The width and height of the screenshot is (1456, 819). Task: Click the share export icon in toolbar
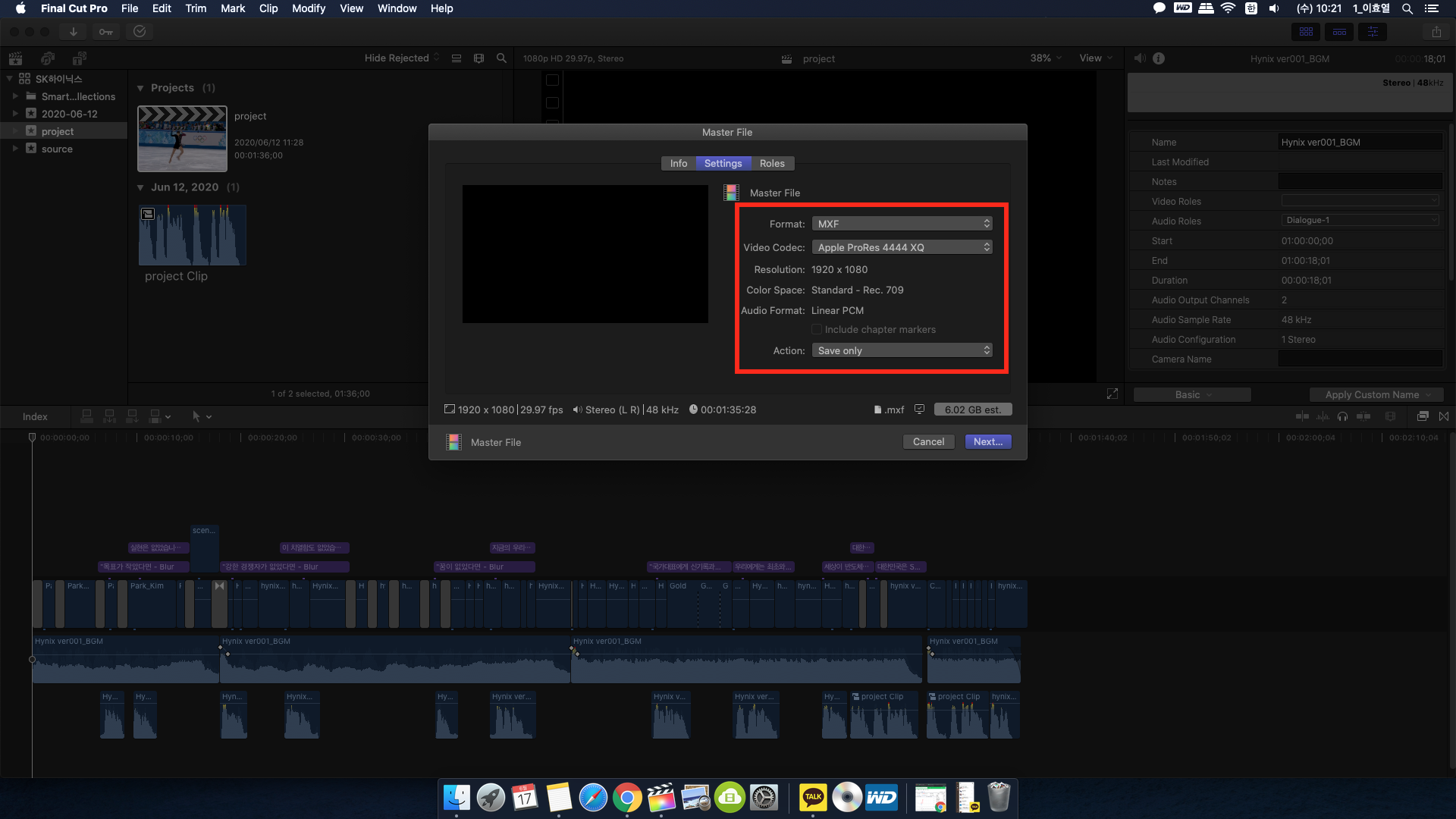(x=1436, y=32)
